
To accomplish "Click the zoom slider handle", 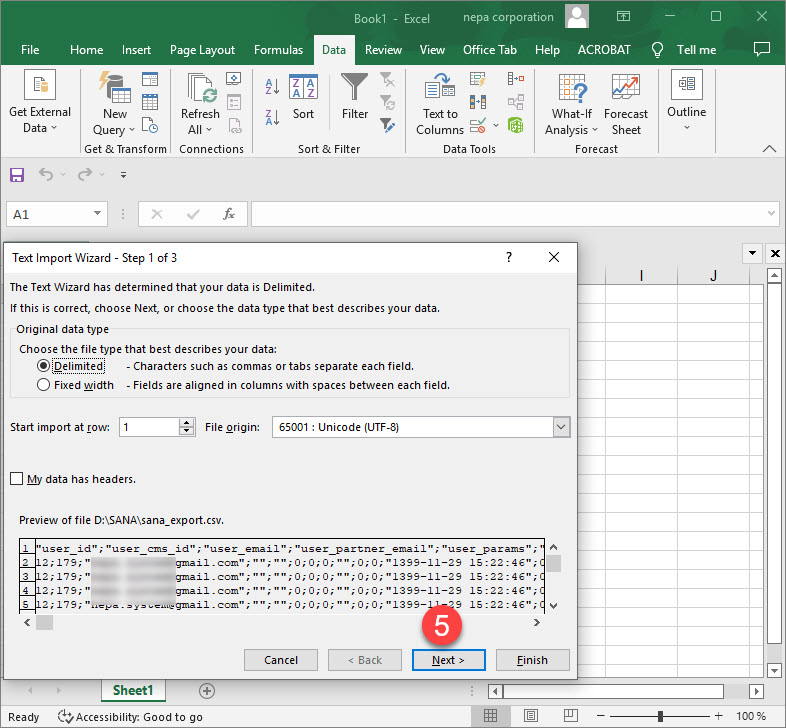I will point(661,716).
